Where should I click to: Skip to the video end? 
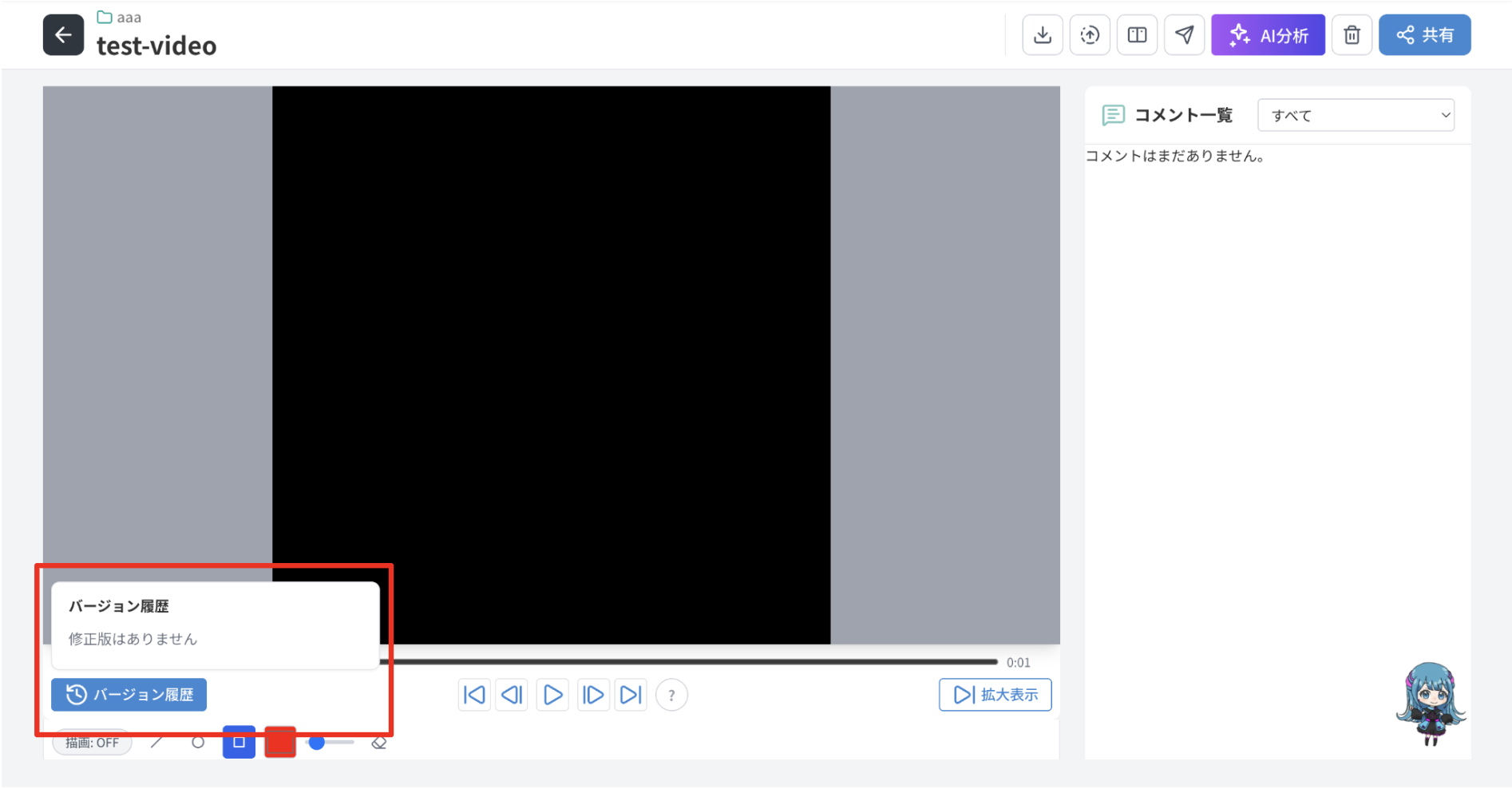point(631,695)
